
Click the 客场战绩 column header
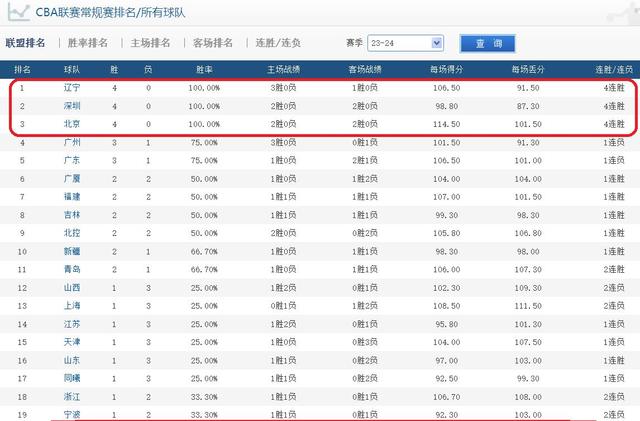[x=365, y=69]
